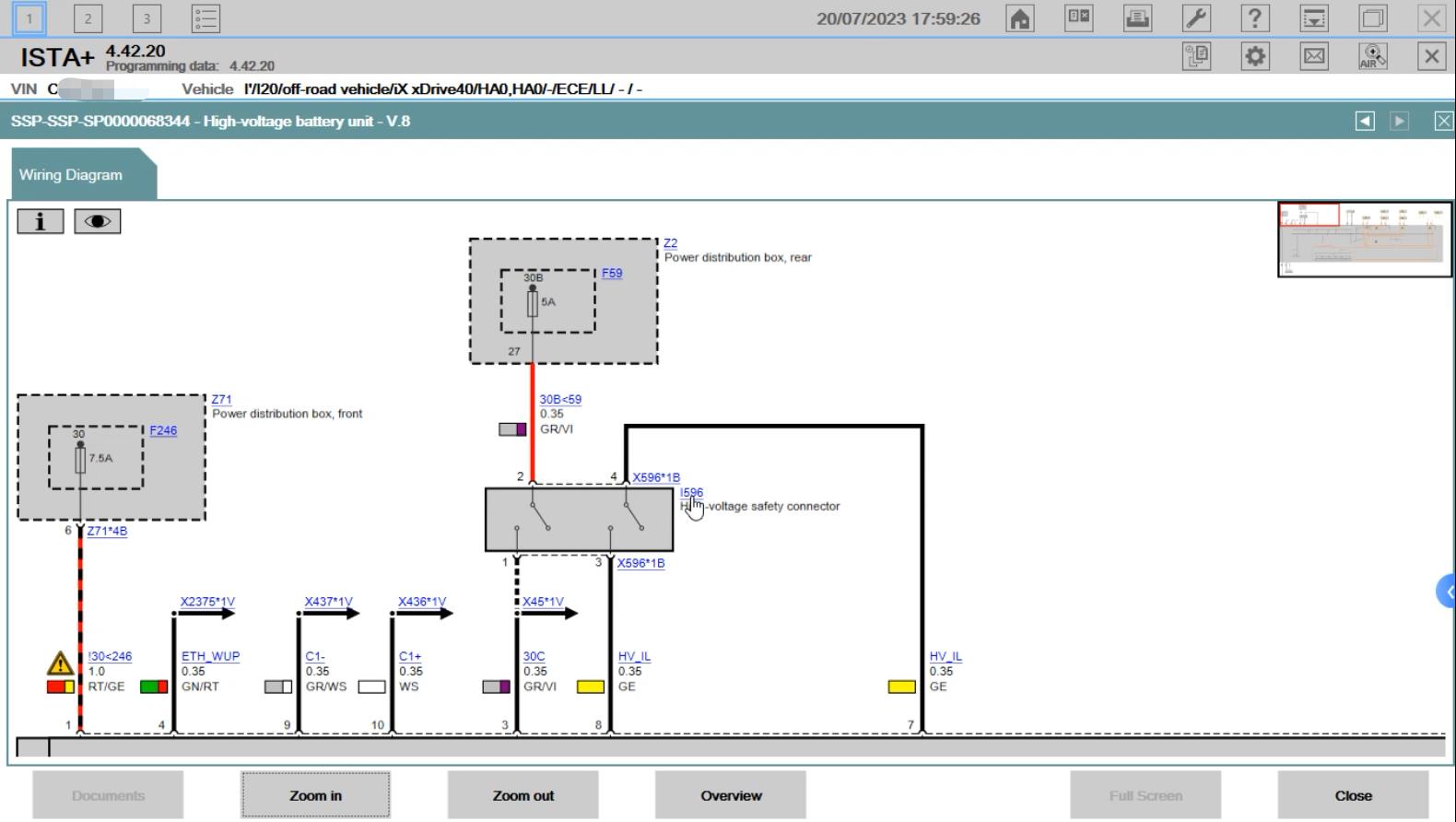Open the help question mark icon
1456x822 pixels.
(1255, 18)
